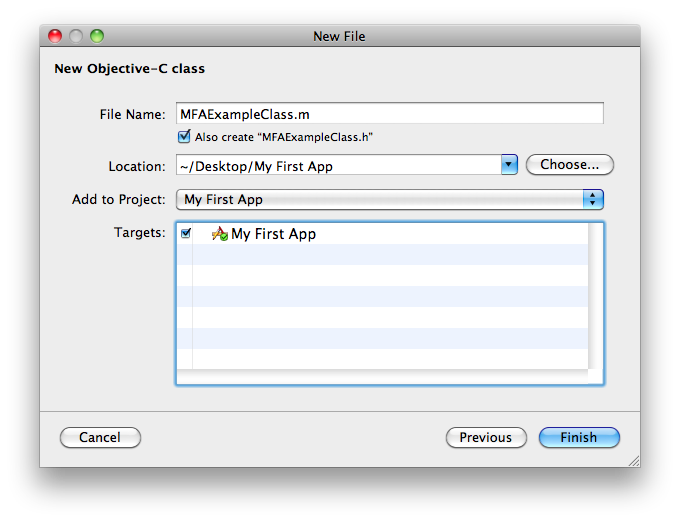Cancel the new file dialog
680x522 pixels.
click(x=100, y=437)
